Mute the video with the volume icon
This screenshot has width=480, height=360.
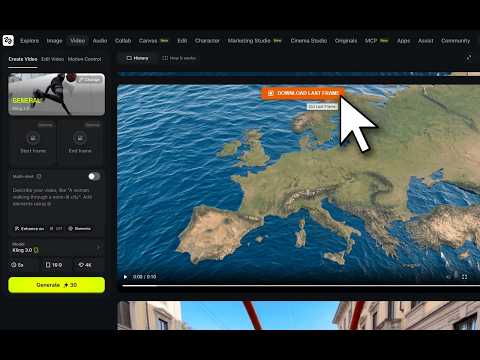450,277
